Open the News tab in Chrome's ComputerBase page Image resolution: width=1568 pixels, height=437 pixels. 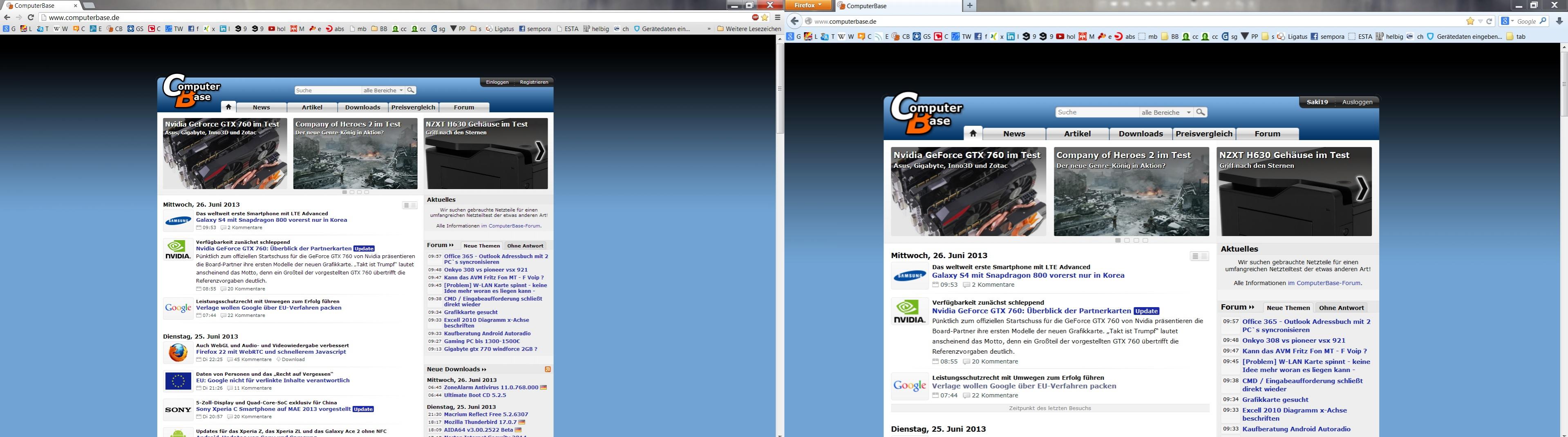(x=261, y=107)
